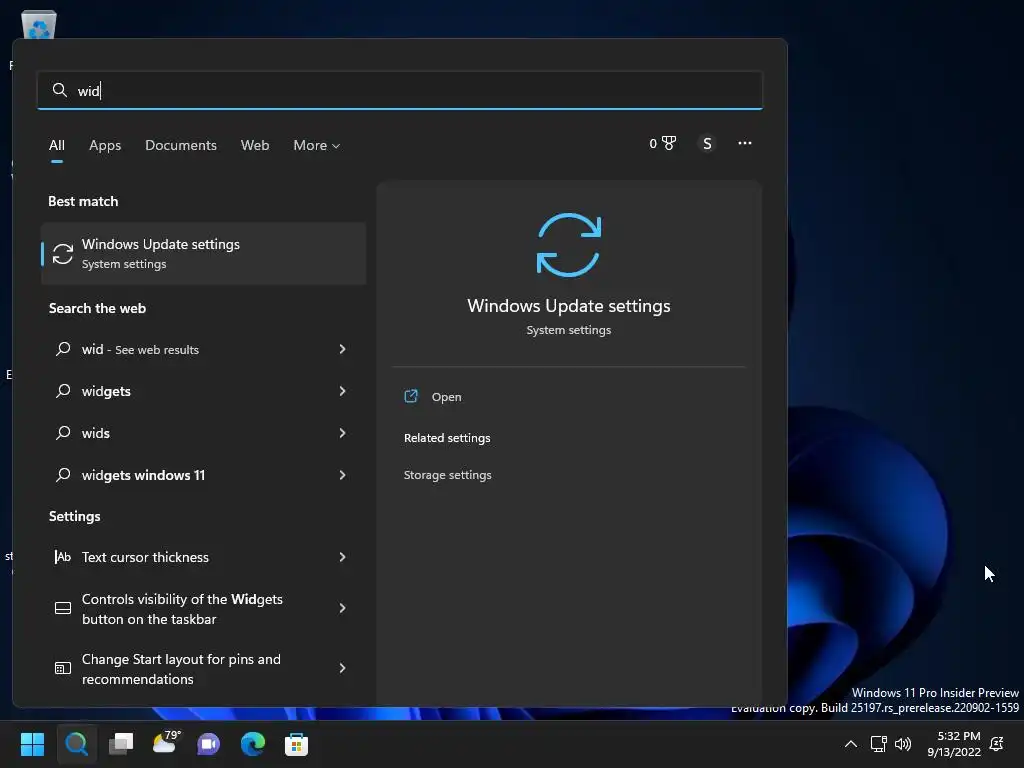Open the Recycle Bin desktop icon

click(x=39, y=26)
